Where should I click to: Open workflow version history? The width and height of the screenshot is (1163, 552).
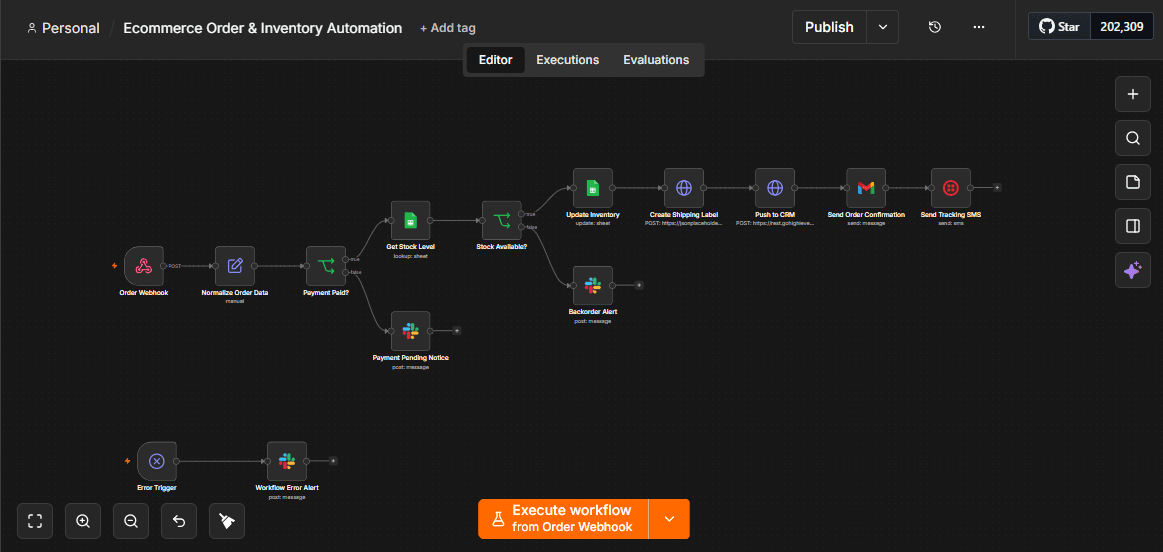[x=935, y=27]
